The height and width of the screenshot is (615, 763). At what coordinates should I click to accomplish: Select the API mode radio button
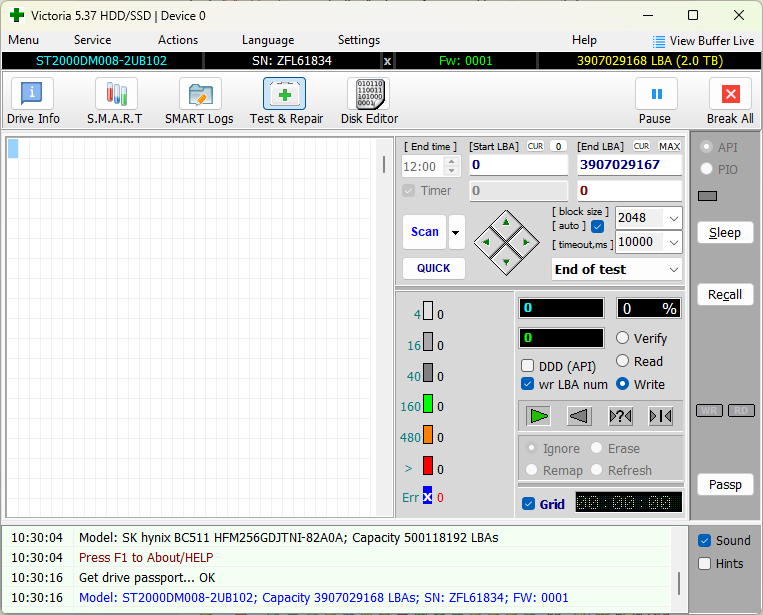click(x=707, y=146)
